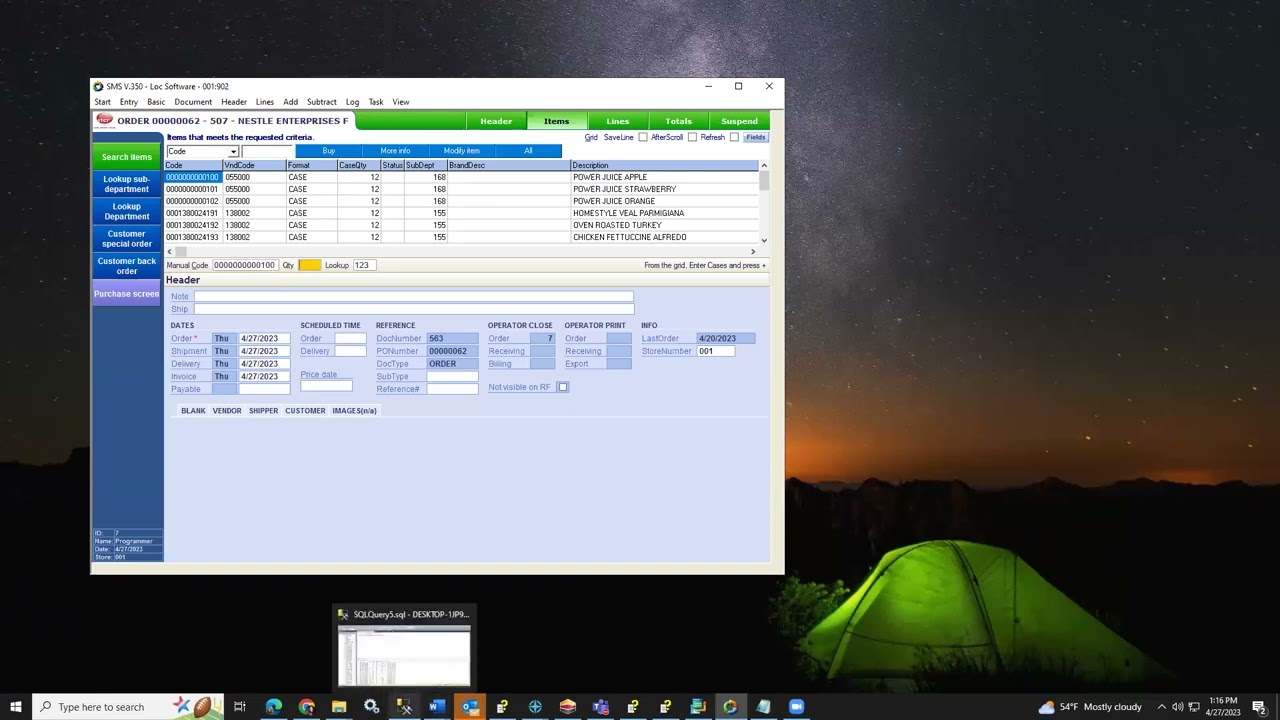Click the Modify item button
The height and width of the screenshot is (720, 1280).
(x=461, y=151)
